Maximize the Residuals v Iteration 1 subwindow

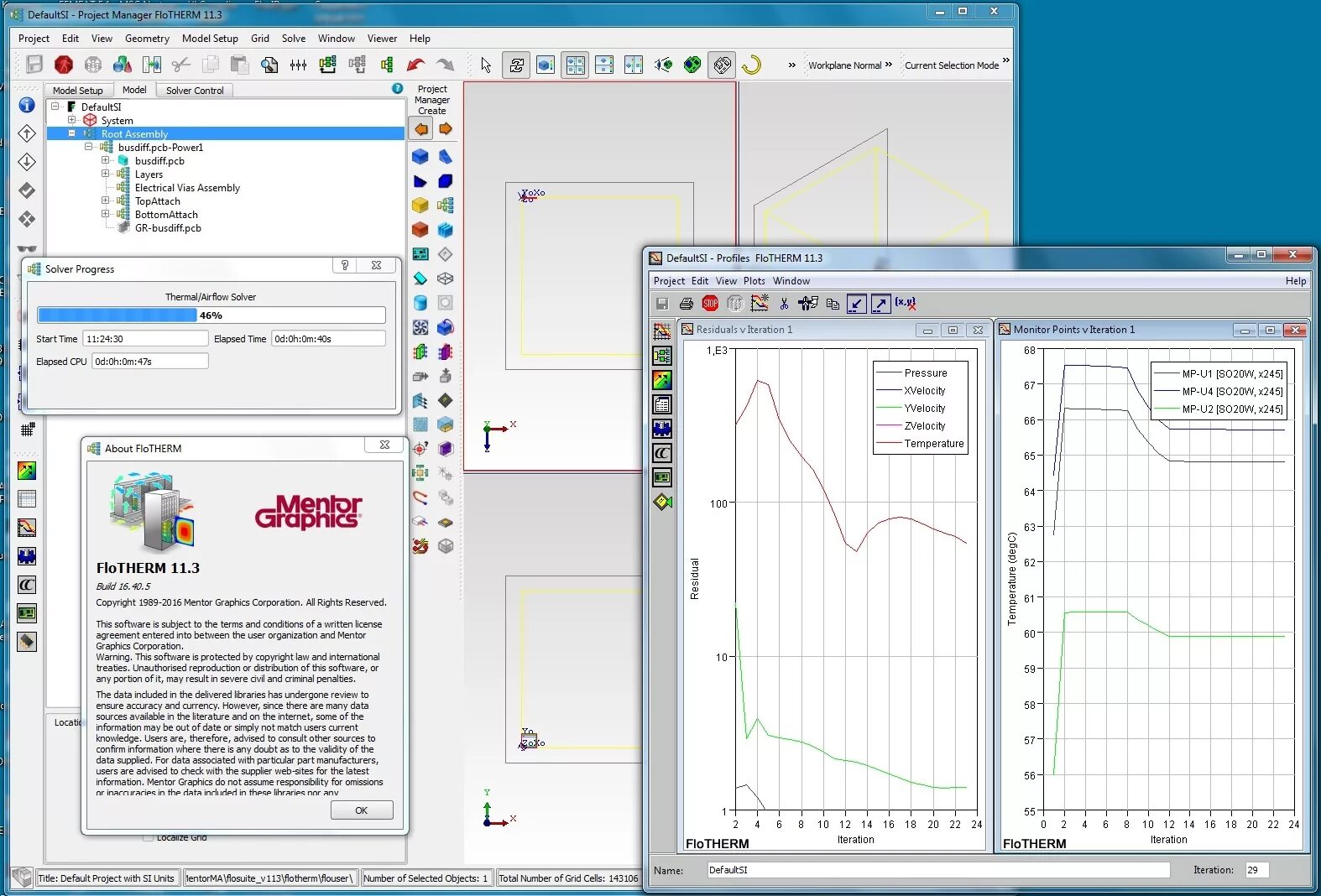click(x=953, y=331)
